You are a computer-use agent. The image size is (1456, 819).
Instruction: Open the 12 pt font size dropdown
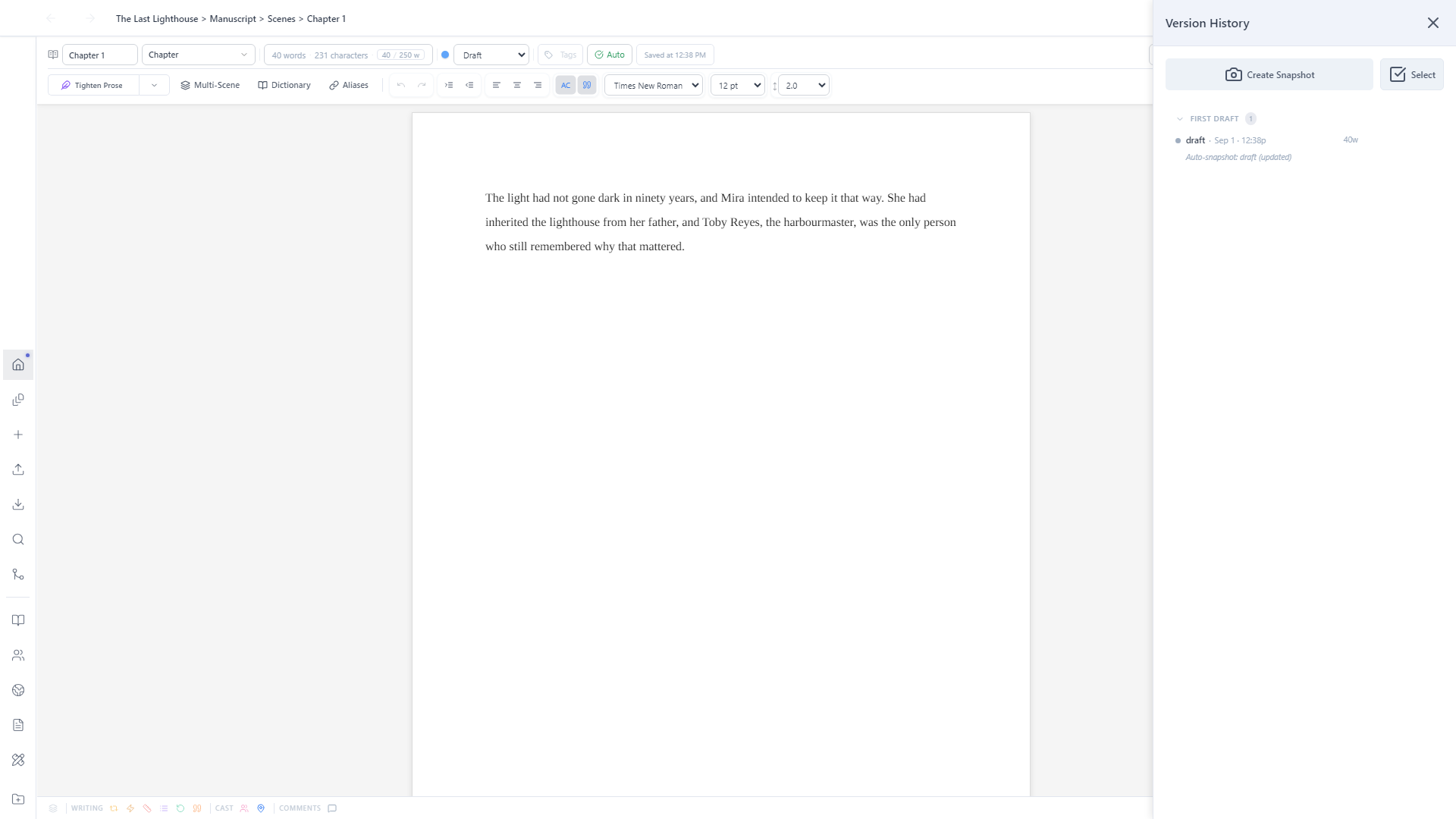click(738, 85)
